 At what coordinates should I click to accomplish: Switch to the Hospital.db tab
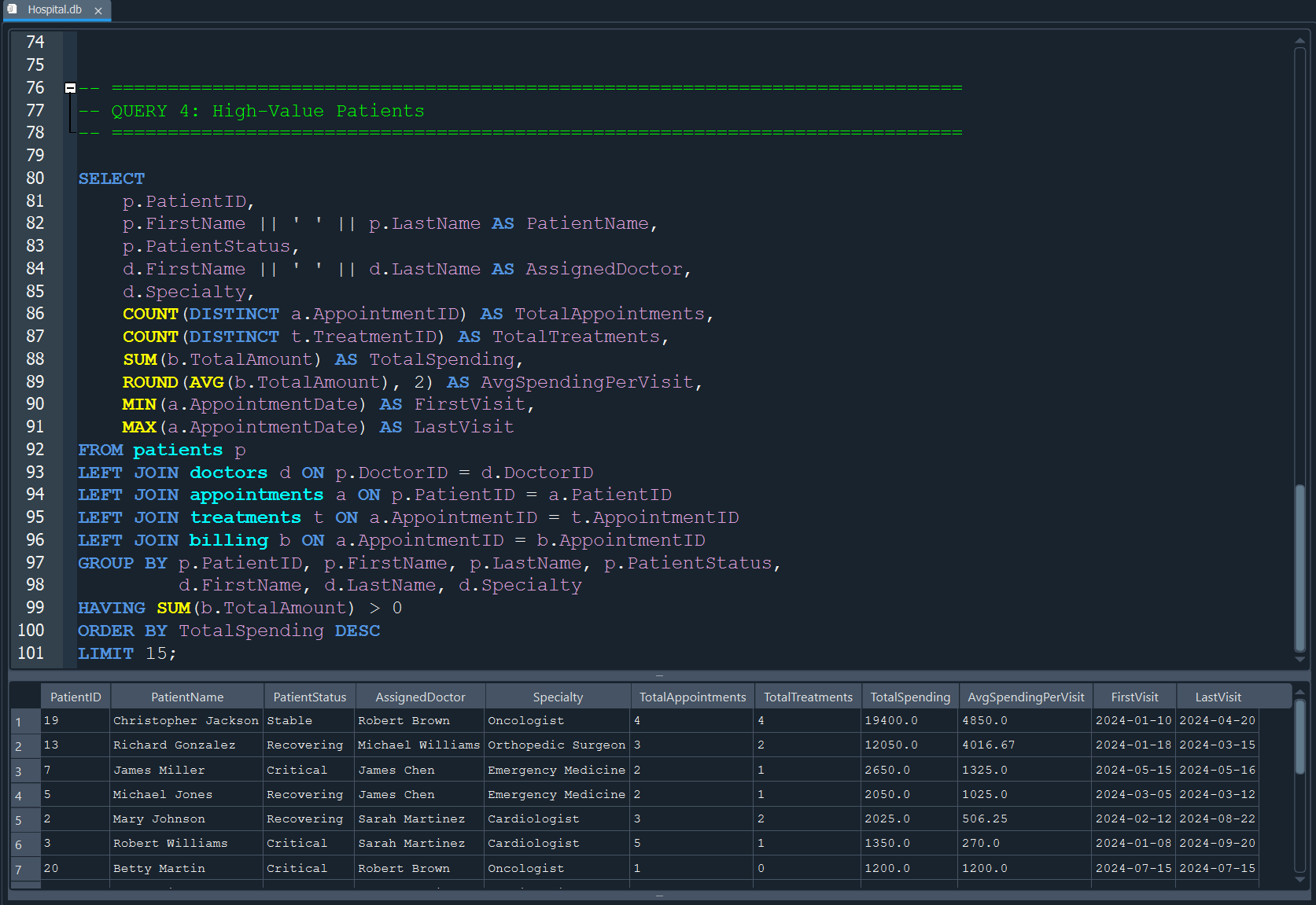54,10
